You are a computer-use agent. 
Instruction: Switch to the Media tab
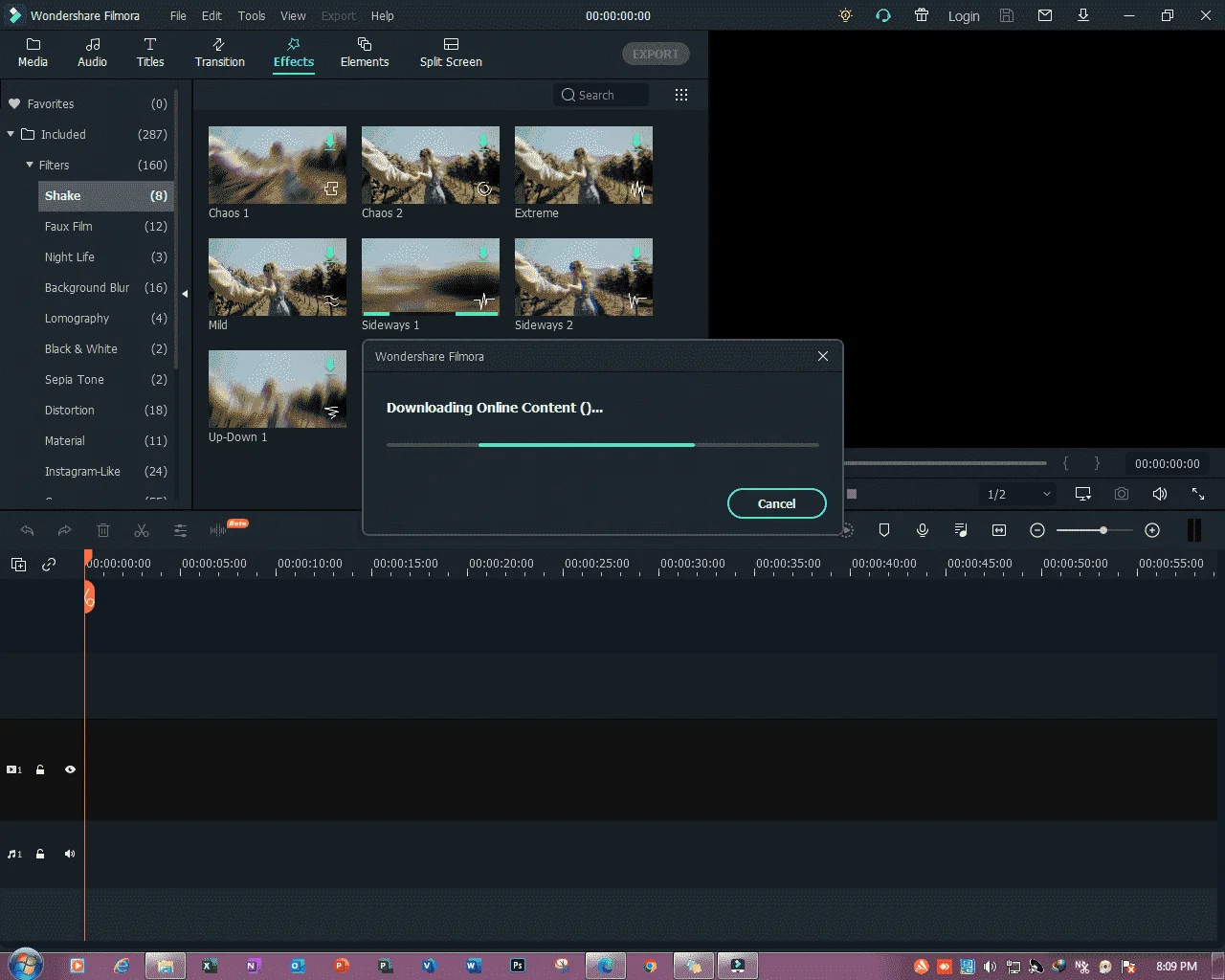[x=33, y=53]
